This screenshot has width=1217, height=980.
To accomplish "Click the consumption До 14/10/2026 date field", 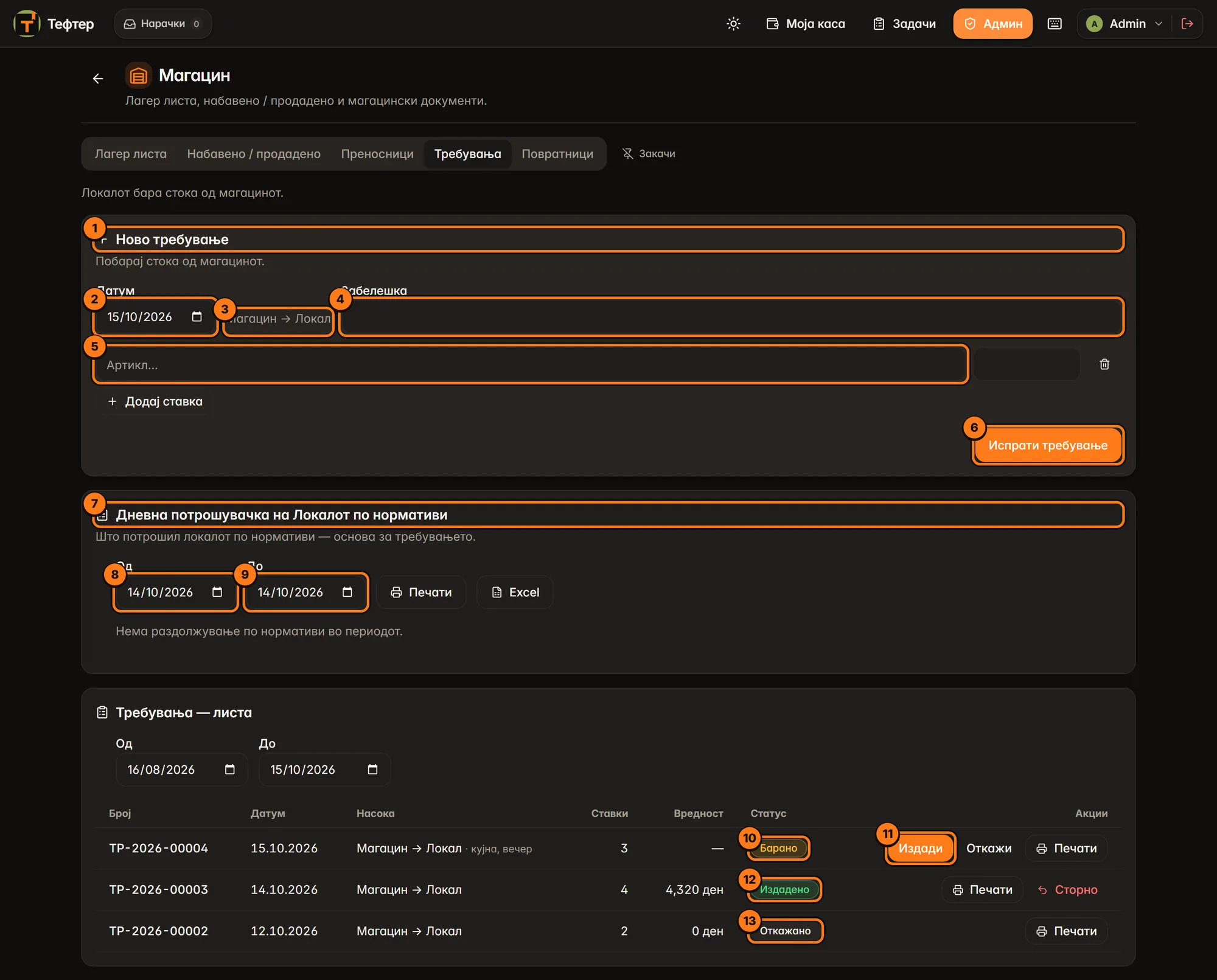I will [x=306, y=593].
